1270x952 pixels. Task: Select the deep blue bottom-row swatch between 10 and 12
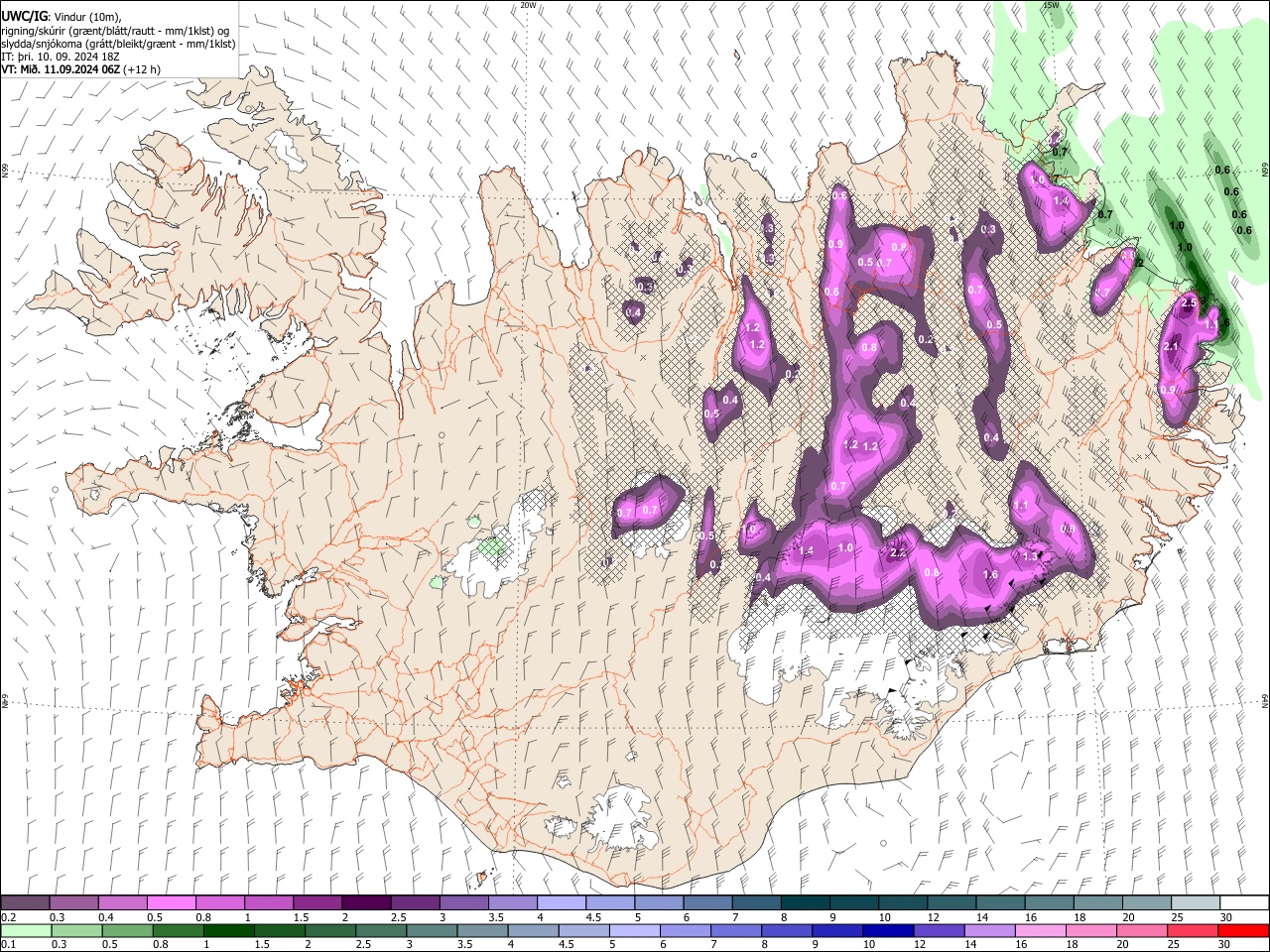point(887,930)
